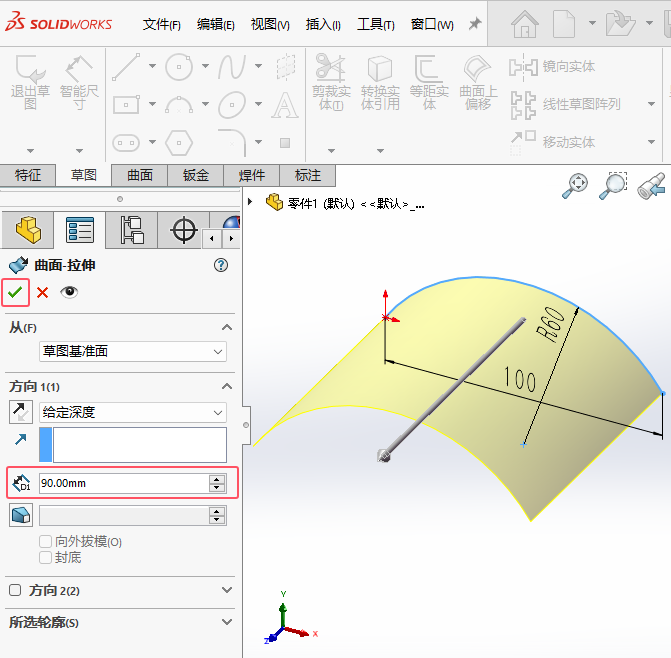The width and height of the screenshot is (671, 658).
Task: Switch to the Features tab
Action: 28,175
